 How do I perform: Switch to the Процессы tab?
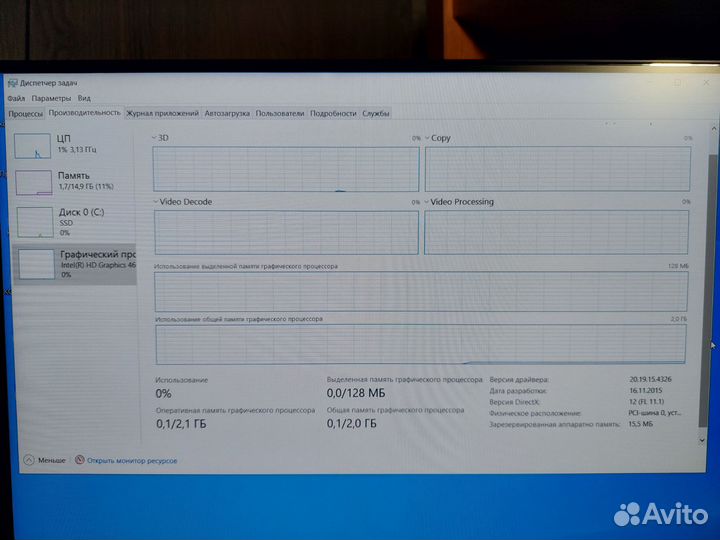26,114
